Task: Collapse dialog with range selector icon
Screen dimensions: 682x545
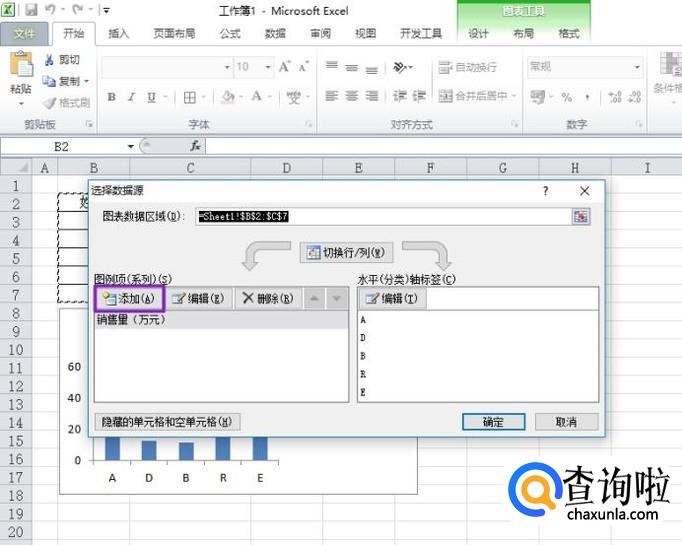Action: [x=581, y=216]
